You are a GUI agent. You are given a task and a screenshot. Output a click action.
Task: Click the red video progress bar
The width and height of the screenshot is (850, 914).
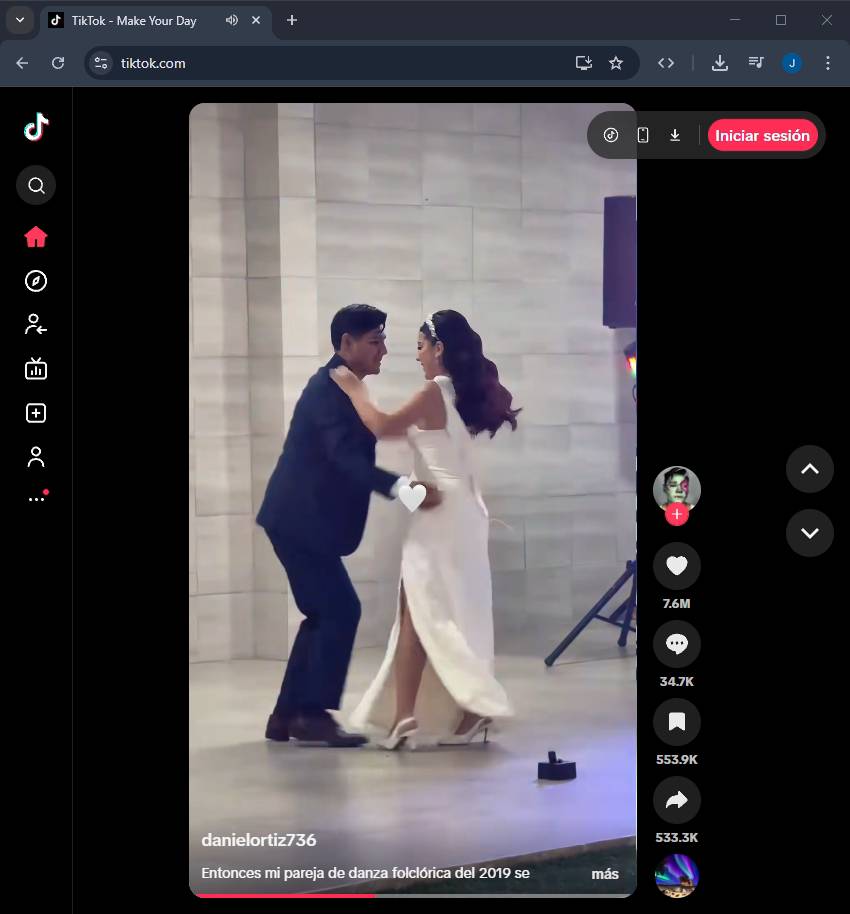[282, 895]
